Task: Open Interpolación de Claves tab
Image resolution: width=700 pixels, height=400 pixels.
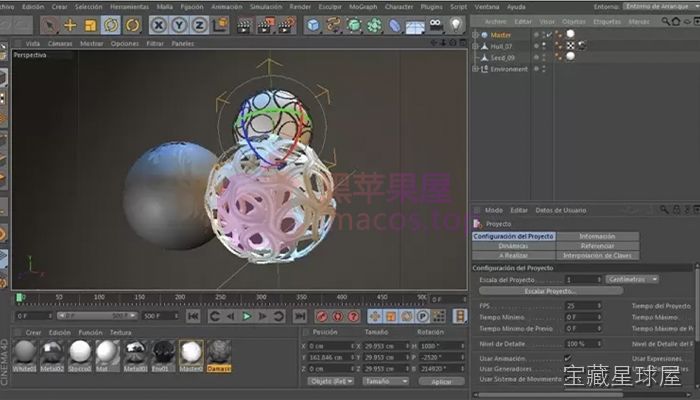Action: (x=597, y=256)
